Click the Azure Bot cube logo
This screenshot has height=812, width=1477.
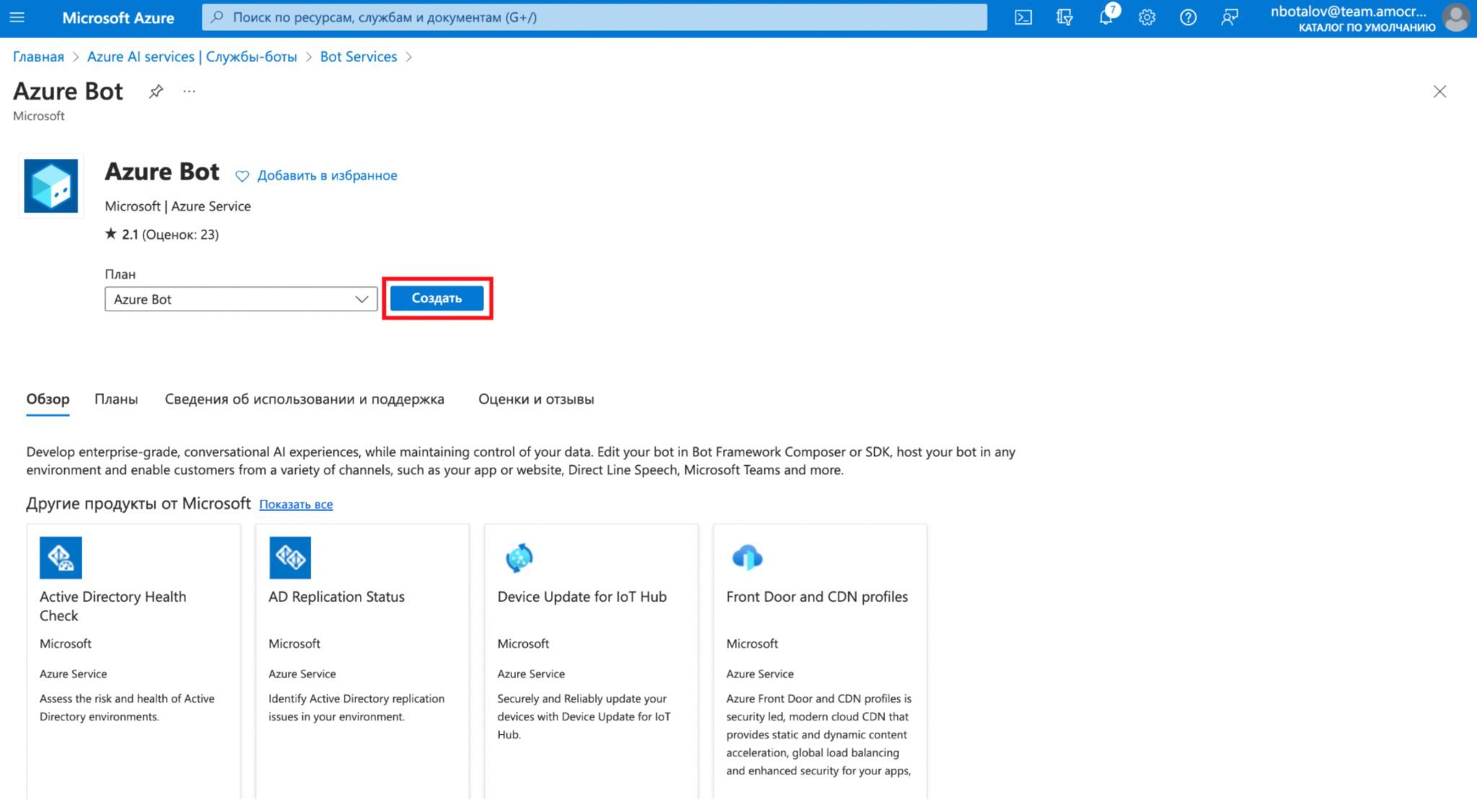pos(51,186)
